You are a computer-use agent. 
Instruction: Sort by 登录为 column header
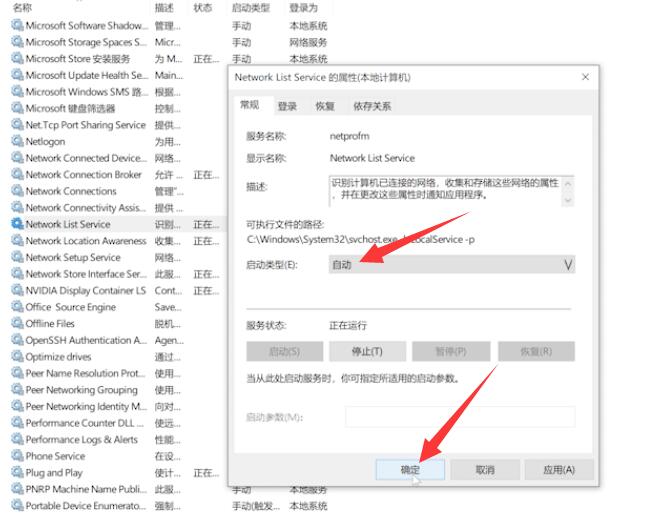click(304, 7)
